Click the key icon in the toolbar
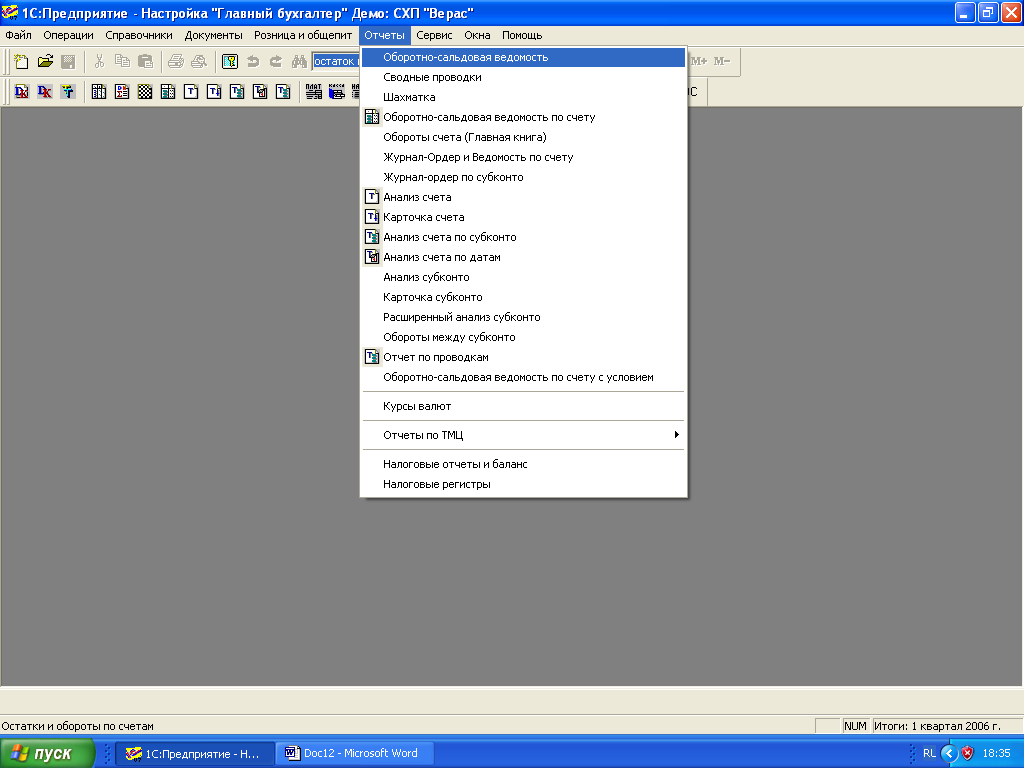The height and width of the screenshot is (768, 1024). 230,61
